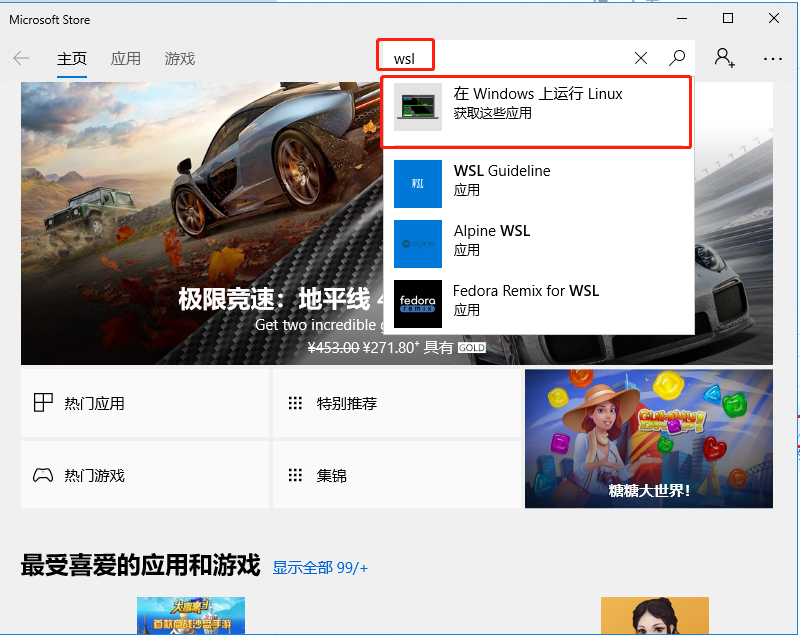Switch to the 应用 tab
The width and height of the screenshot is (800, 636).
(x=126, y=59)
